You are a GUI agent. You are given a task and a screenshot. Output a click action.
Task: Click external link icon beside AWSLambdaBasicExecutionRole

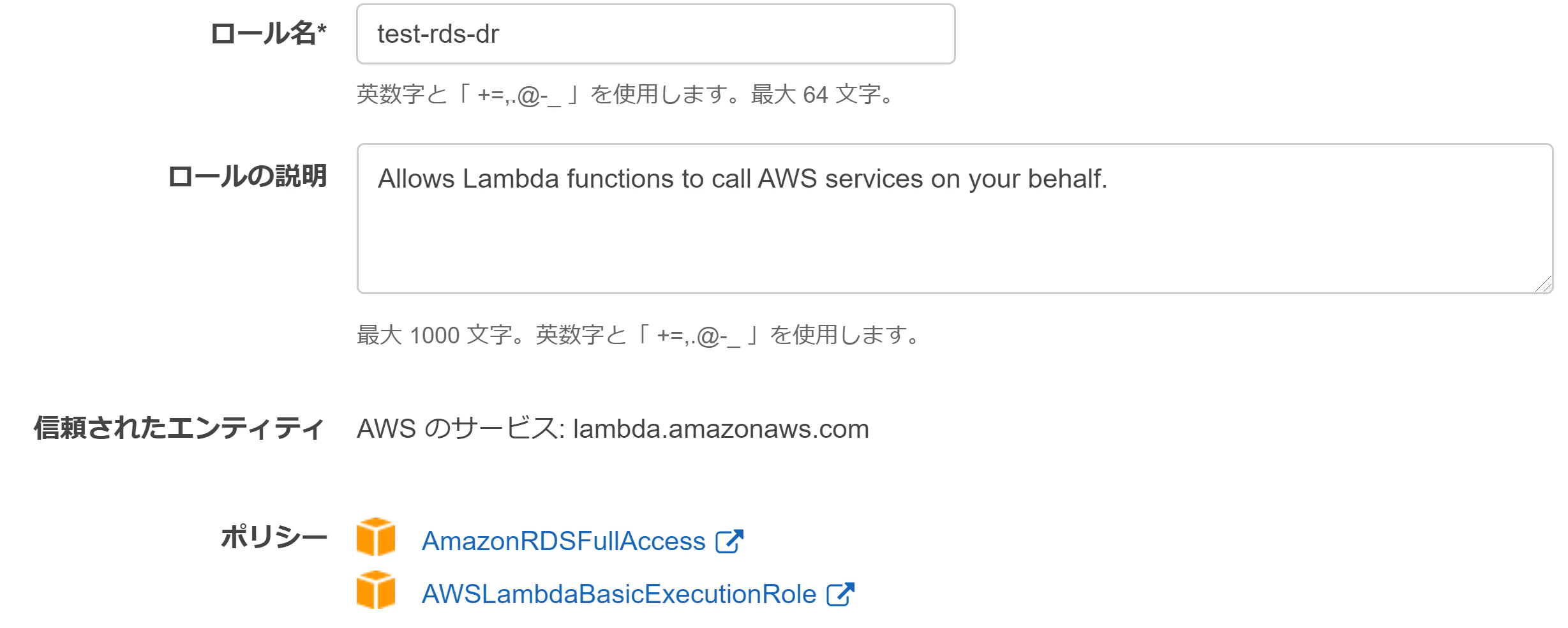click(840, 594)
